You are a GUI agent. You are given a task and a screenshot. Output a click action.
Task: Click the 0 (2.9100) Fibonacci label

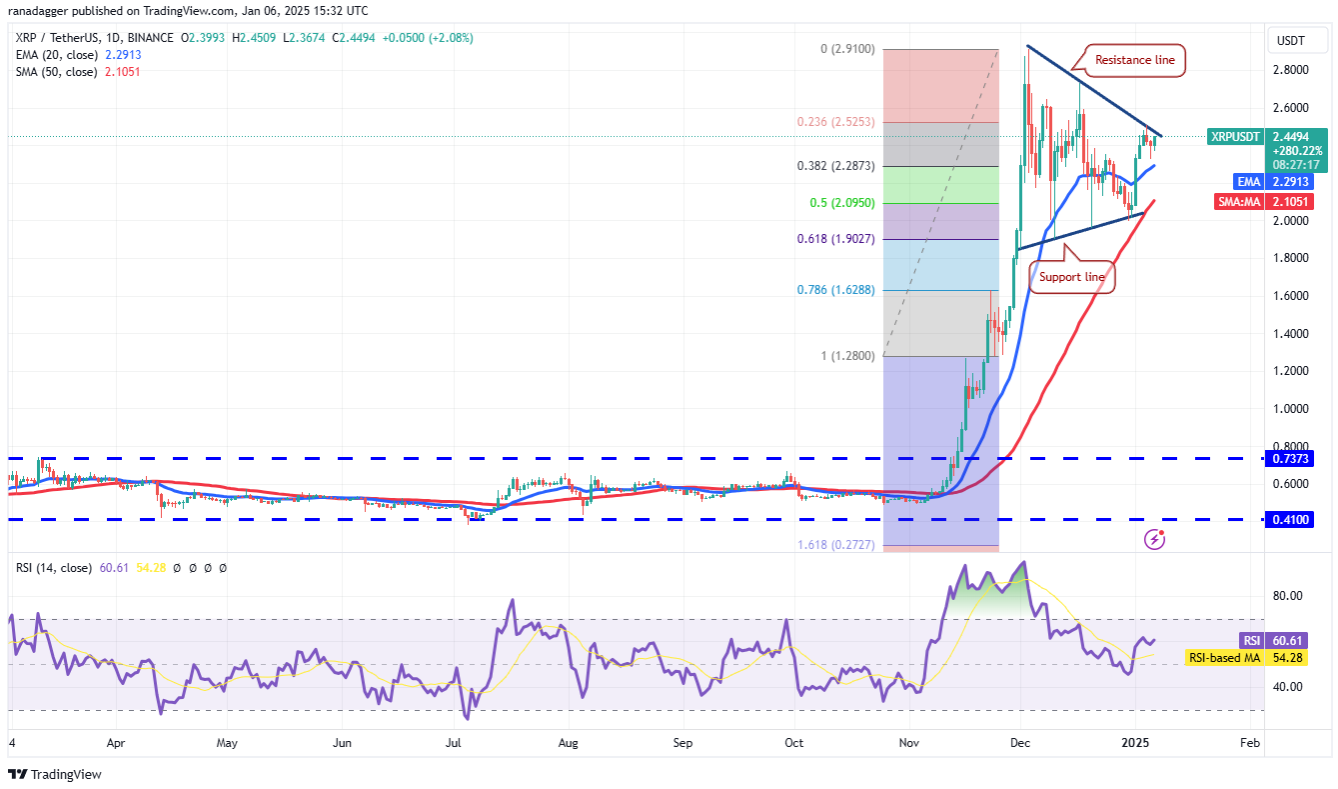(850, 49)
